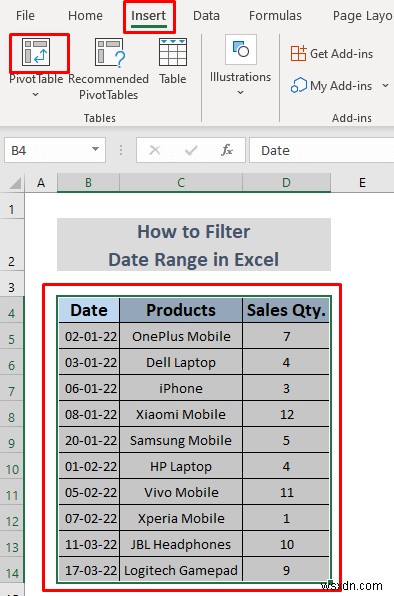
Task: Select the cell with date 17-03-22
Action: (x=89, y=570)
